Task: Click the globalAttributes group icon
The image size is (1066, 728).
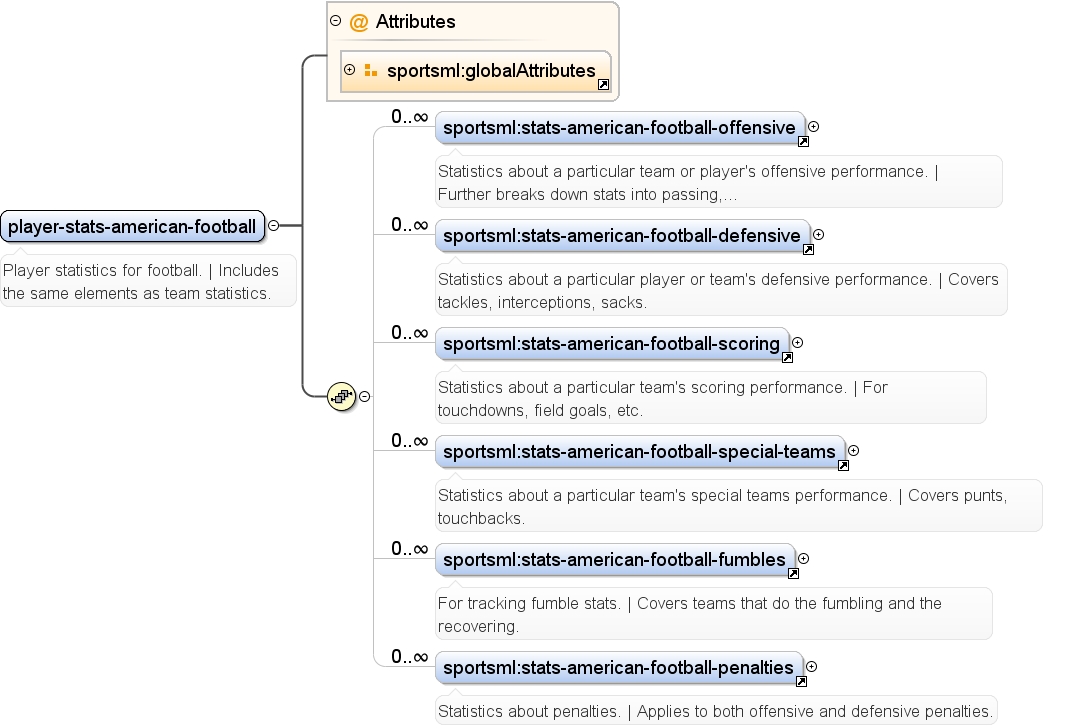Action: [371, 70]
